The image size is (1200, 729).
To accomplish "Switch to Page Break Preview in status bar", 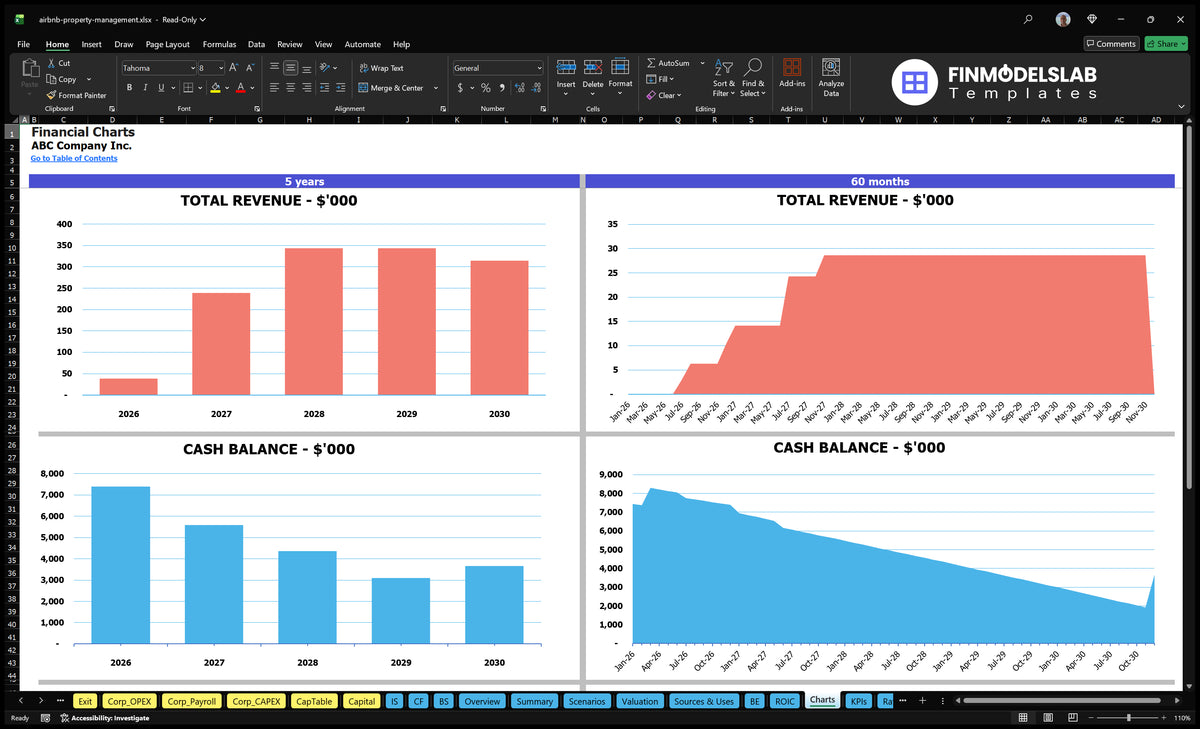I will 1073,718.
